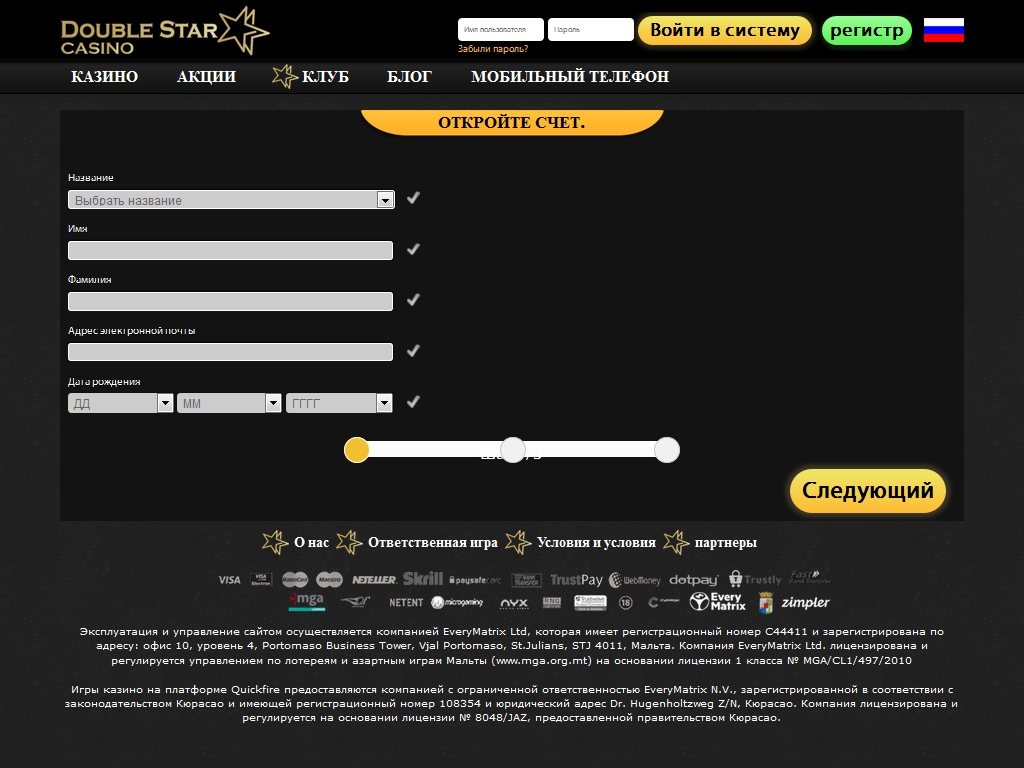
Task: Open the Выбрать название title dropdown
Action: pos(231,200)
